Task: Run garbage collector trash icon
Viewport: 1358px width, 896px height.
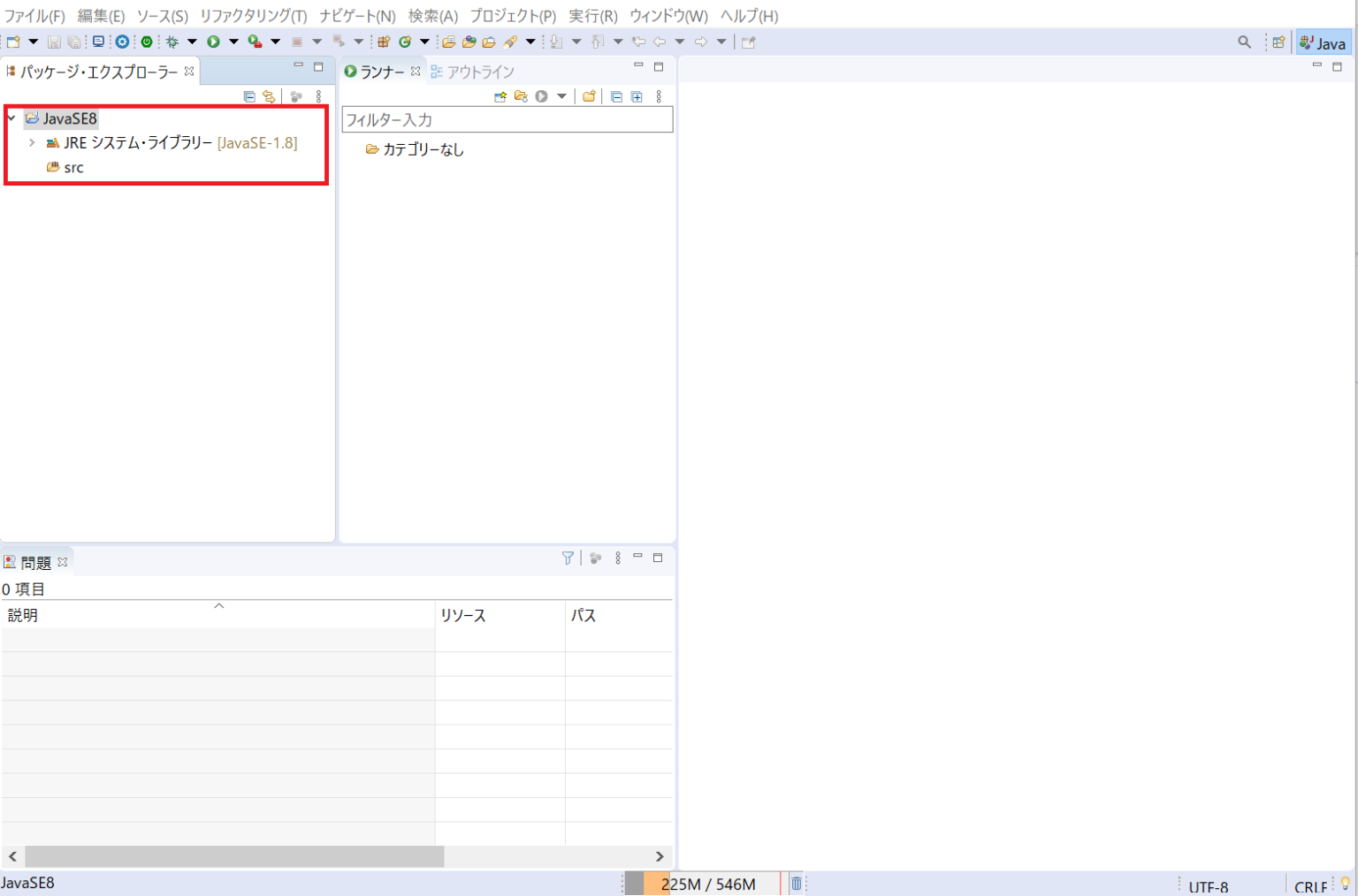Action: [796, 884]
